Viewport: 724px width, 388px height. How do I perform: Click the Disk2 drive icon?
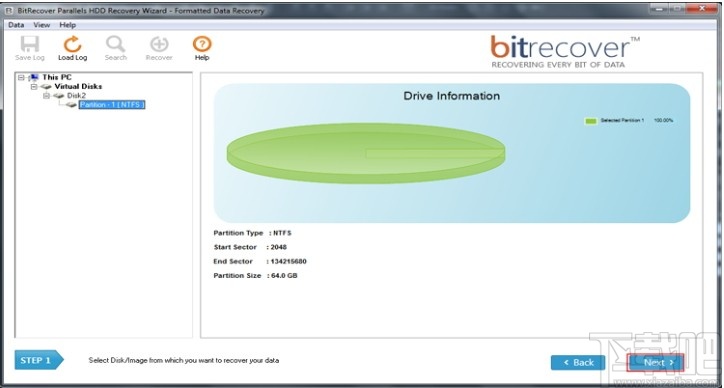(59, 96)
